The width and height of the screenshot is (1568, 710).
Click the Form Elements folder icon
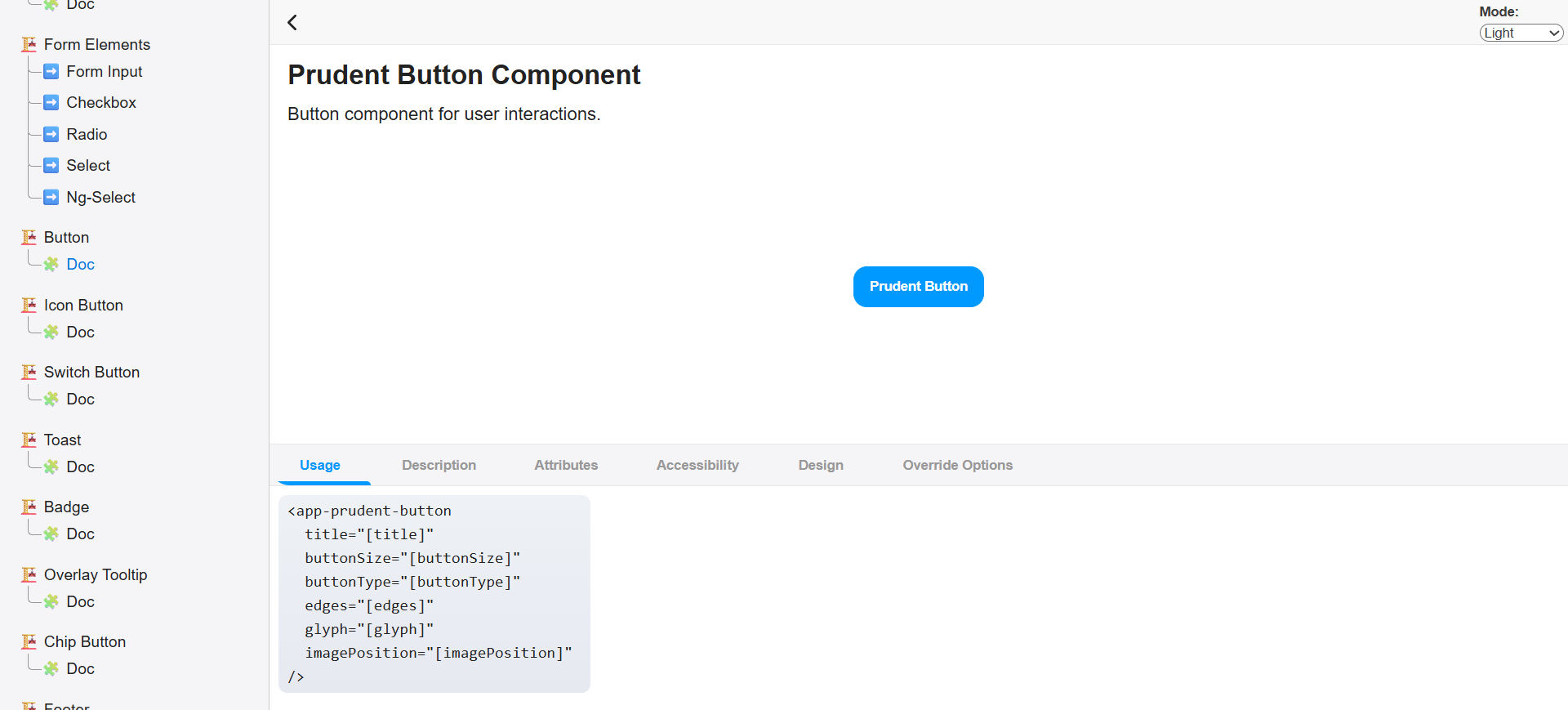click(29, 44)
